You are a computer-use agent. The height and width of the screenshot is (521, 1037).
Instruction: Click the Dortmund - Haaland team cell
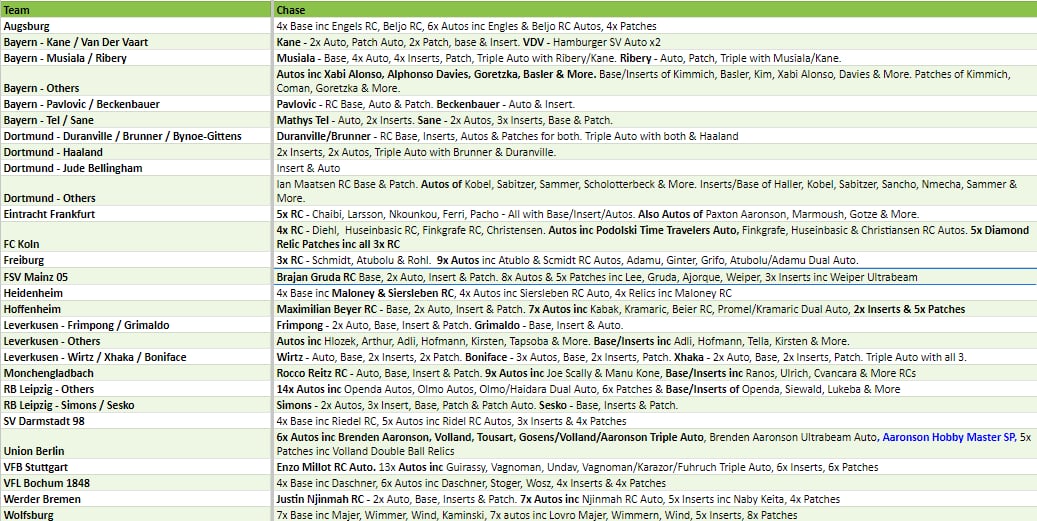(136, 152)
